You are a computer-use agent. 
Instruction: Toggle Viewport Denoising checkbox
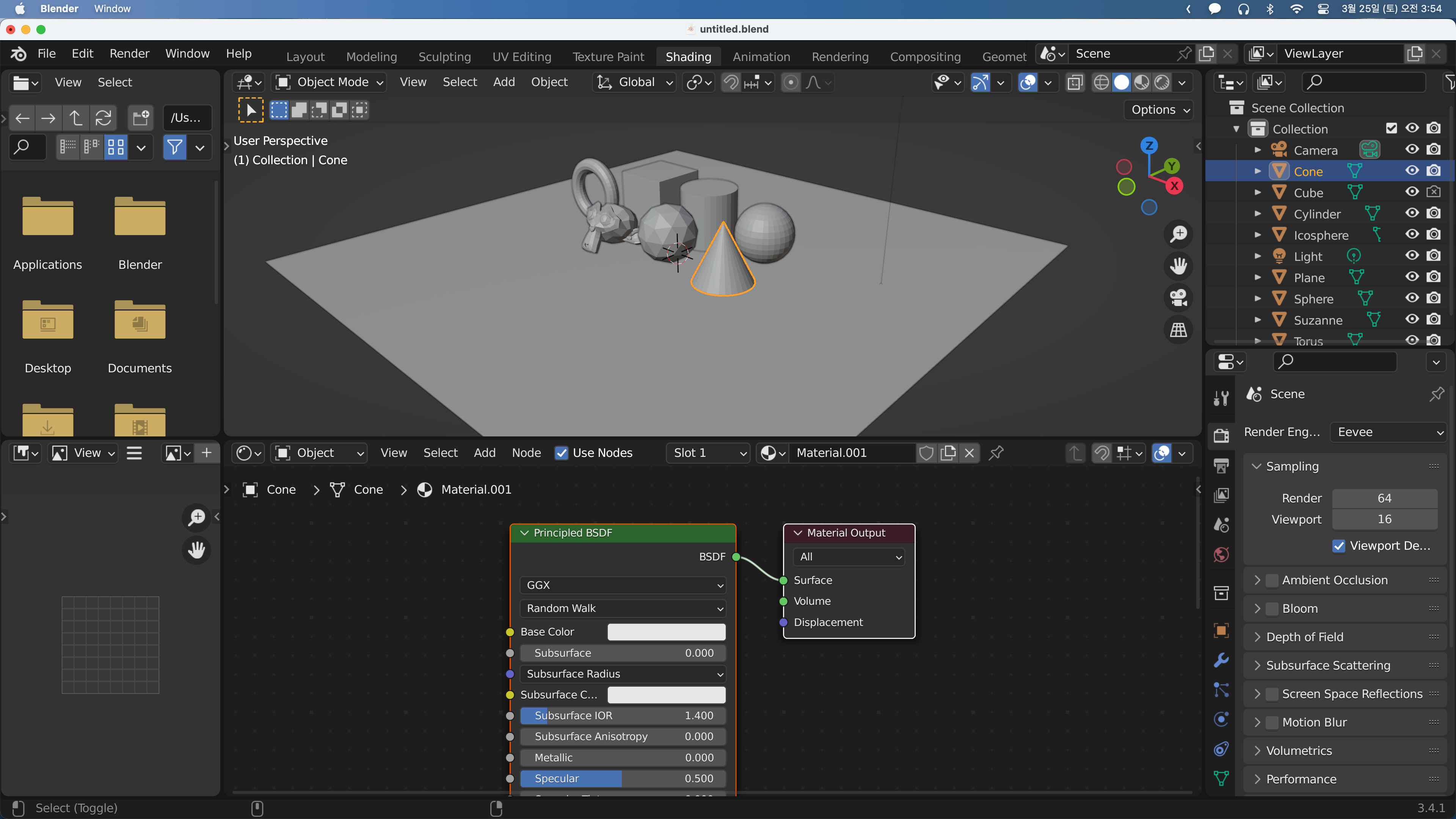tap(1338, 546)
